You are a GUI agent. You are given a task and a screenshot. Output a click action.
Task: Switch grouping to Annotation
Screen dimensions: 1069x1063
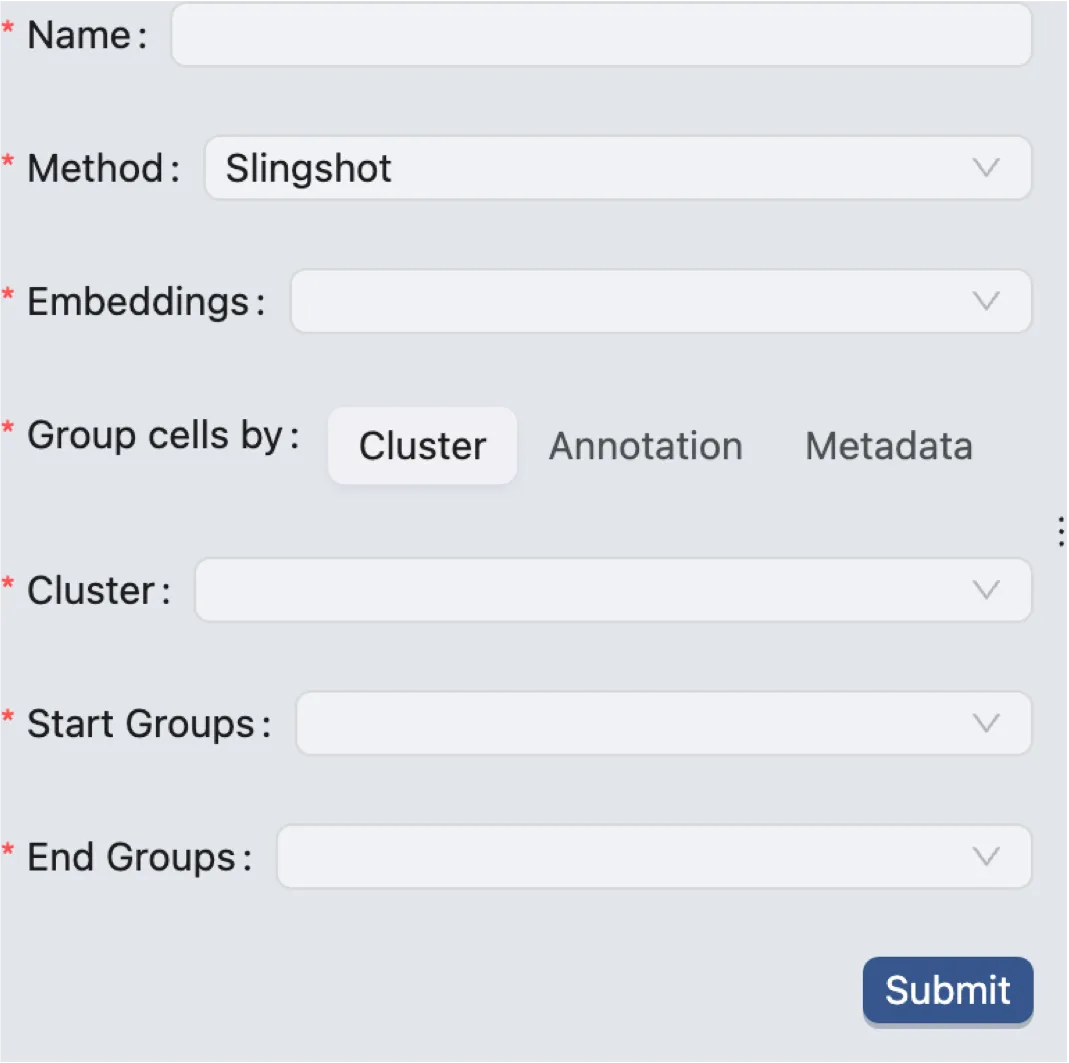pos(645,446)
